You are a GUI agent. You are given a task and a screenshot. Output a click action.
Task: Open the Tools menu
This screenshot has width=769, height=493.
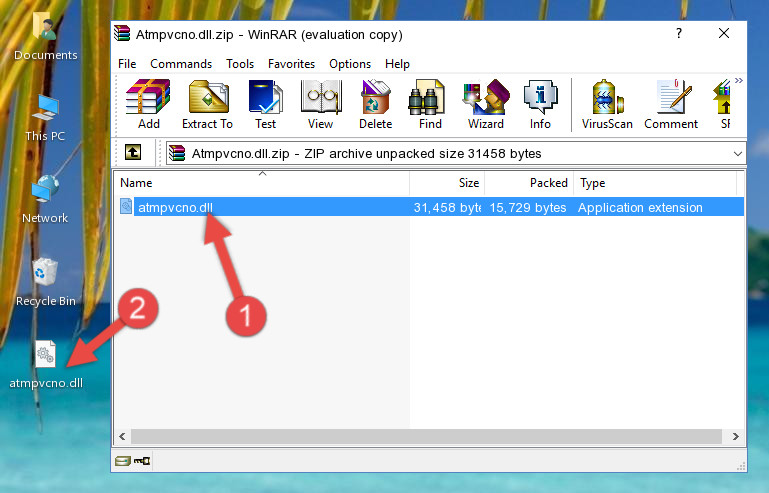240,64
